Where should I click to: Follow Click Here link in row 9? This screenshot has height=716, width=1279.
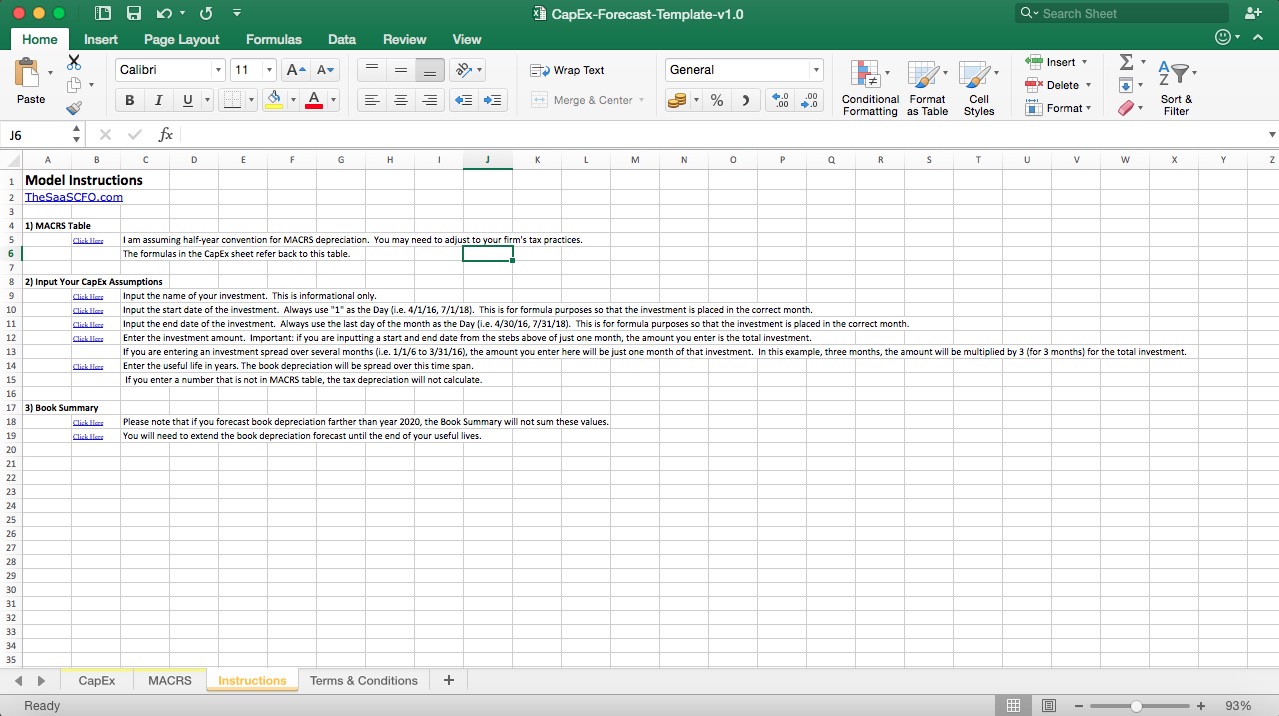click(x=88, y=297)
